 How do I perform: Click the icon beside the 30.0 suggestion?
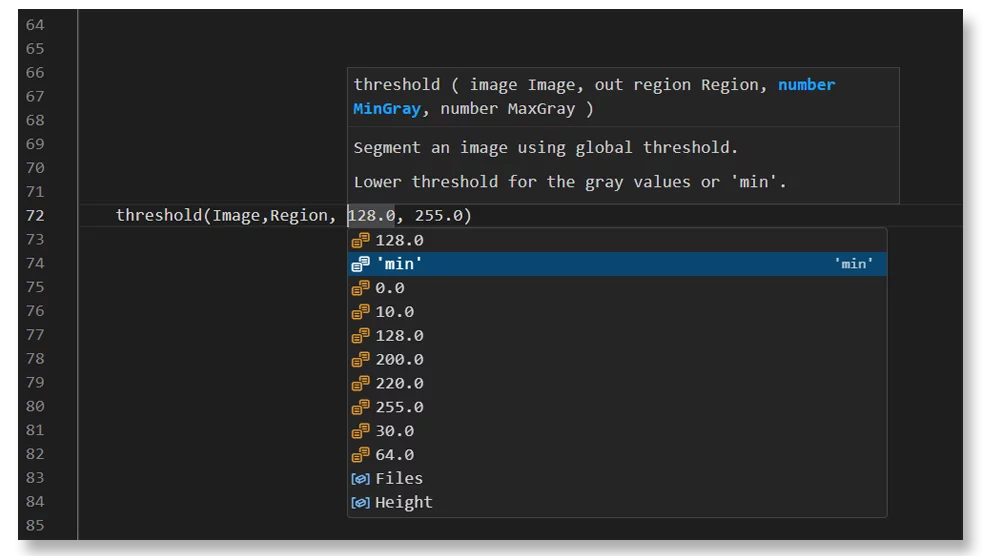(x=361, y=431)
